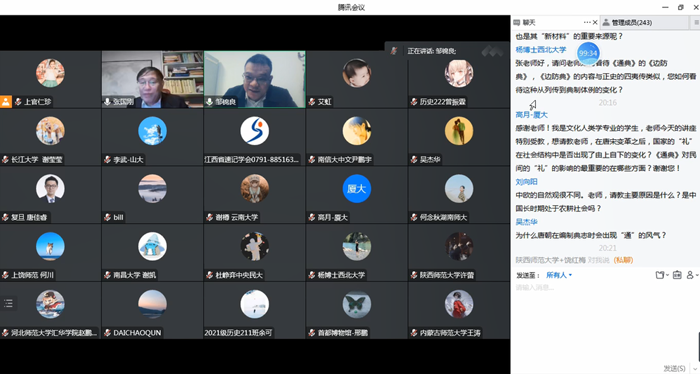
Task: Click the muted mic icon of bill
Action: coord(107,217)
